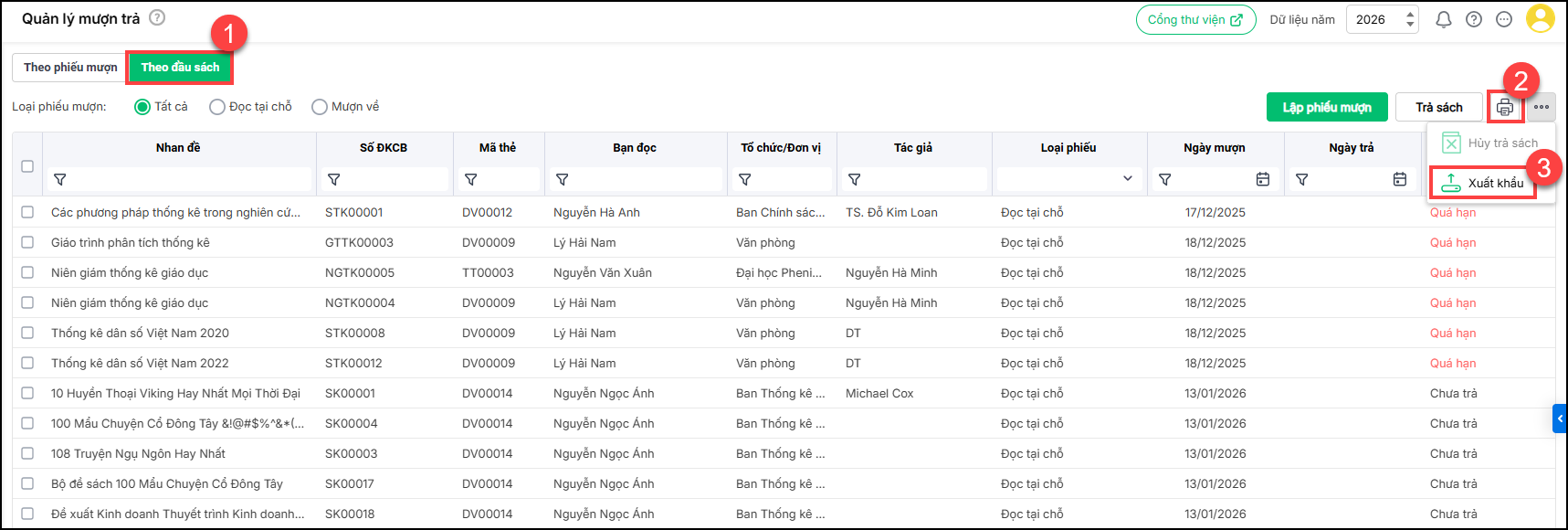Choose Xuất khẩu from the dropdown menu
The height and width of the screenshot is (530, 1568).
point(1483,183)
